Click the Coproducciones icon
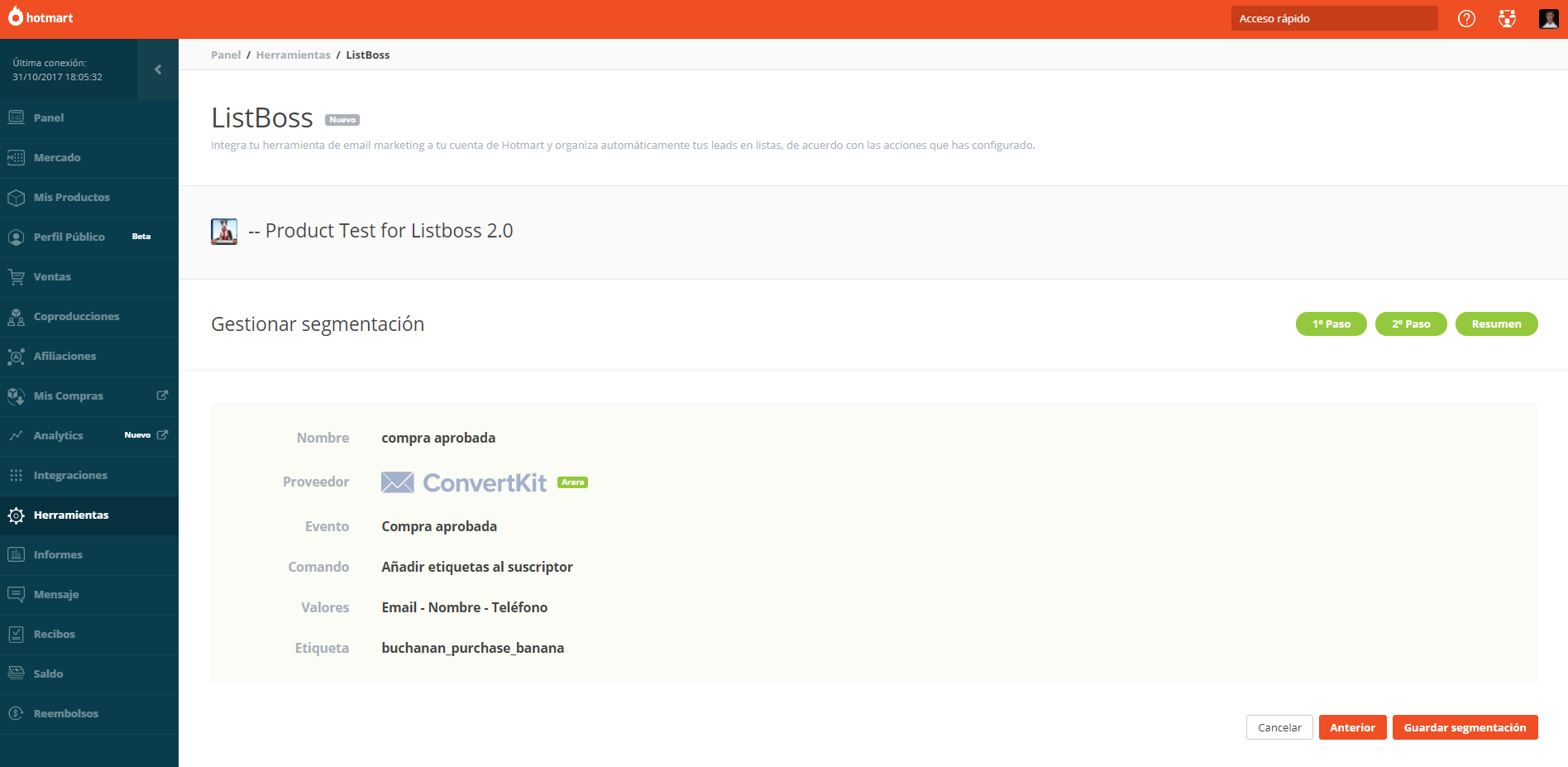The image size is (1568, 767). point(16,316)
